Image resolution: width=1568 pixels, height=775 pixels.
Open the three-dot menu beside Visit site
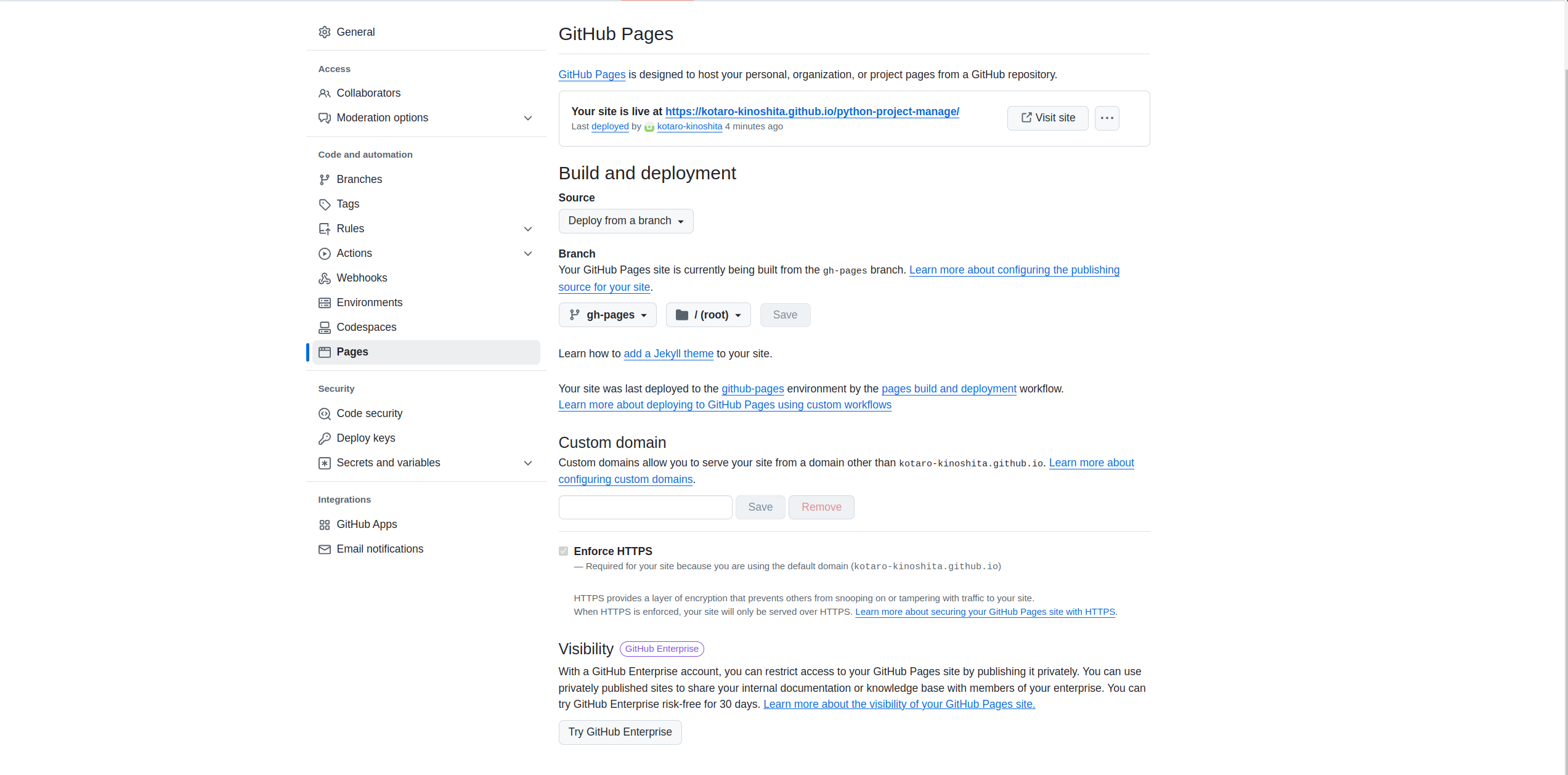point(1107,118)
